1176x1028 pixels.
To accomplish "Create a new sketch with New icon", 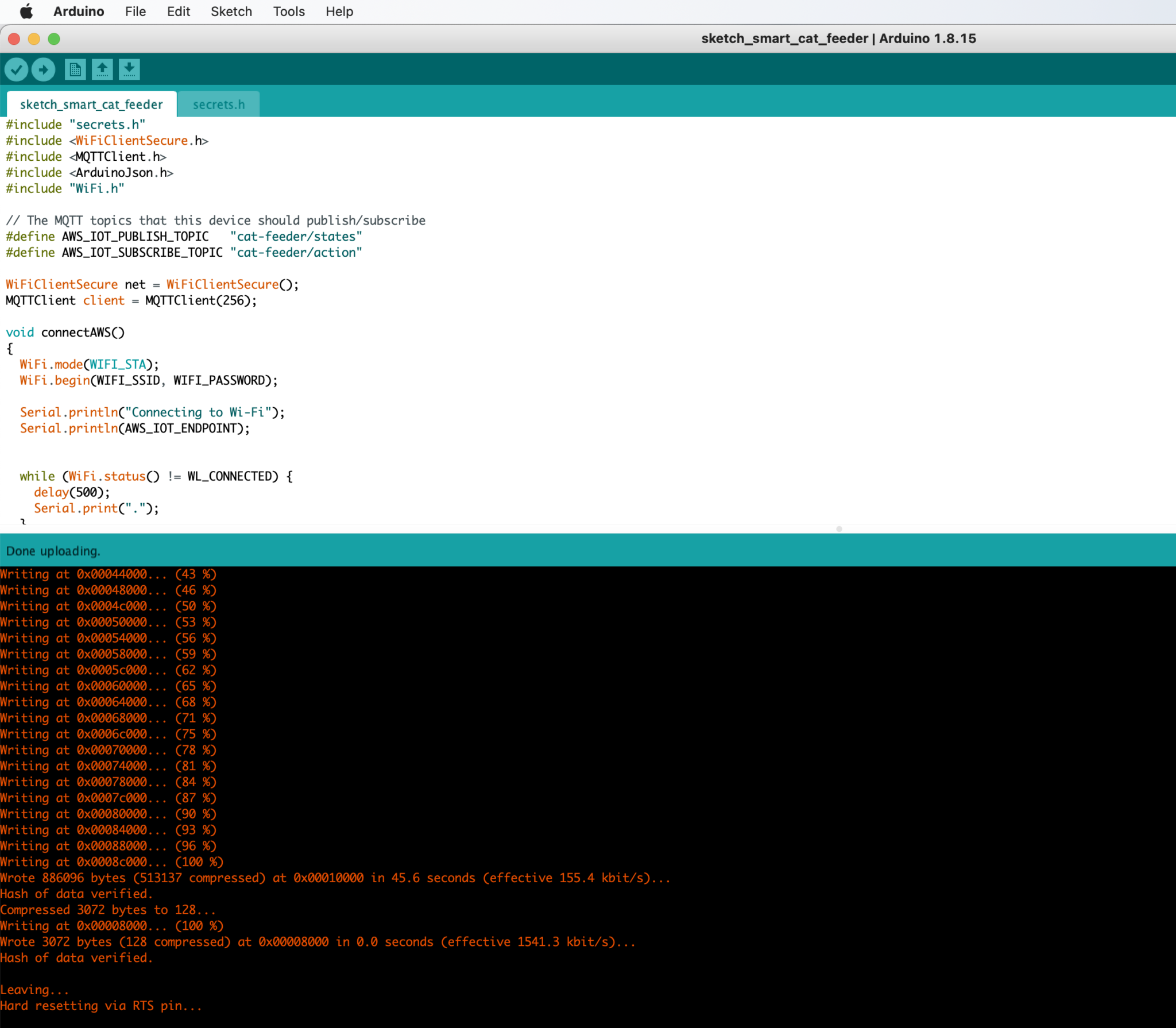I will [x=75, y=69].
